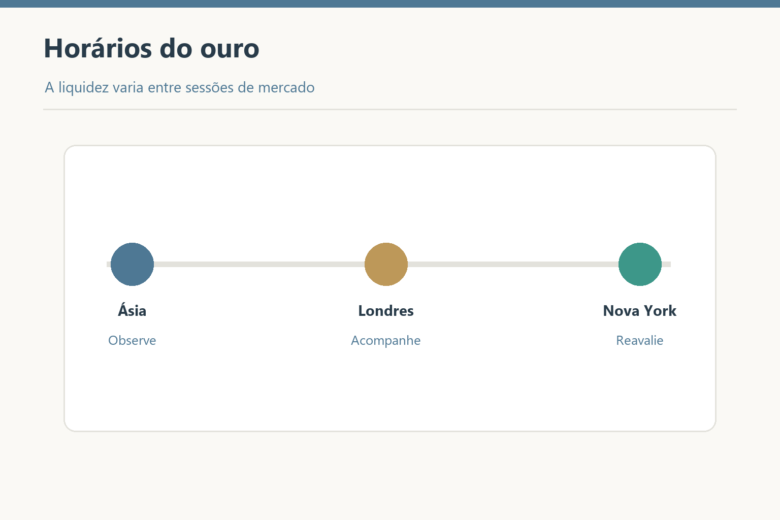This screenshot has height=520, width=780.
Task: Select the gold Londres timeline marker
Action: click(x=386, y=264)
